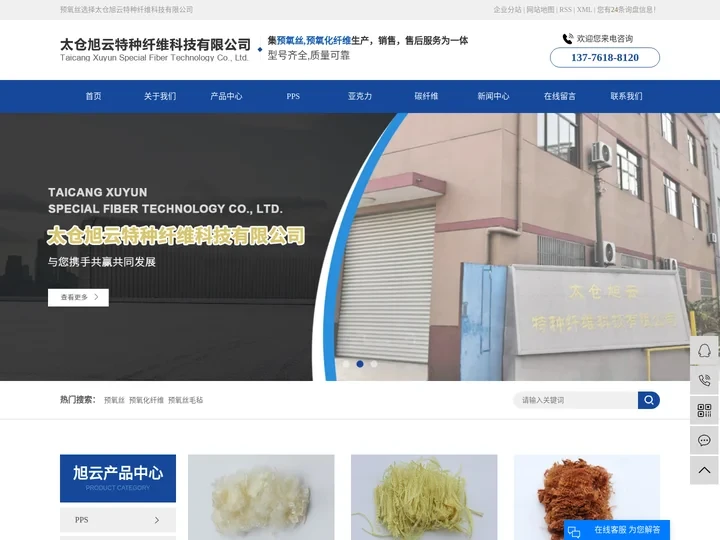The image size is (720, 540).
Task: Open the orange-brown fiber product thumbnail
Action: click(587, 497)
